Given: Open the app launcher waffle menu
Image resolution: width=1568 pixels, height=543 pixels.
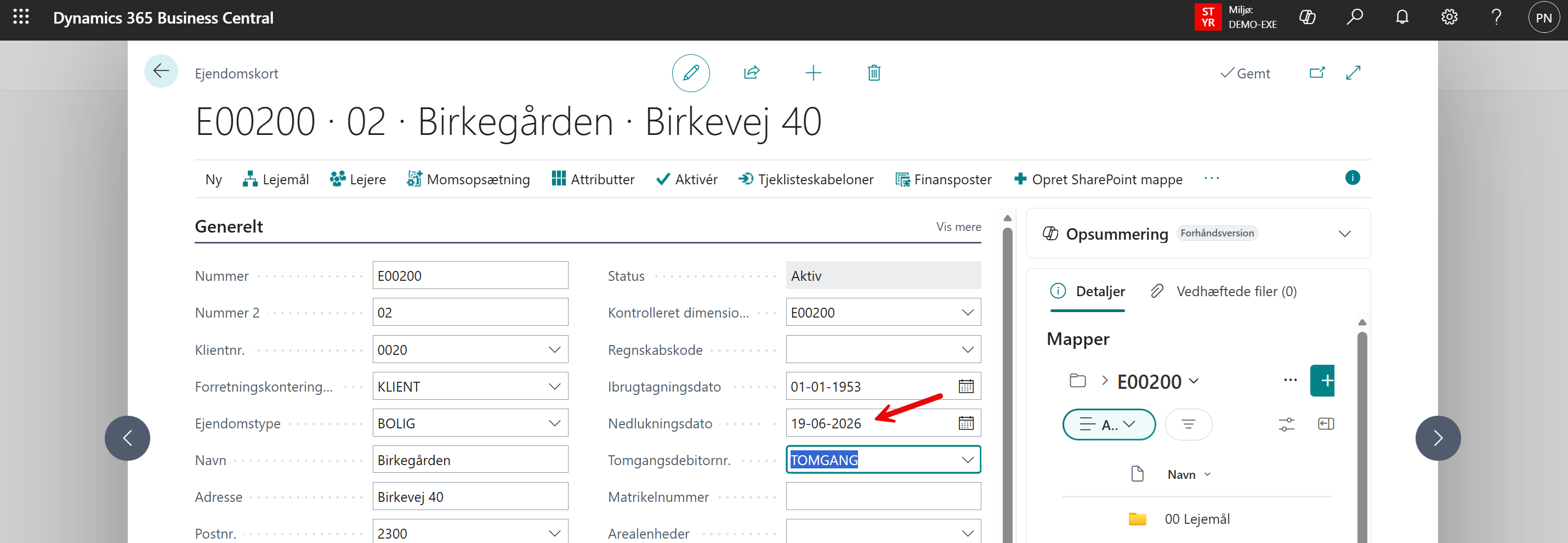Looking at the screenshot, I should [x=21, y=17].
